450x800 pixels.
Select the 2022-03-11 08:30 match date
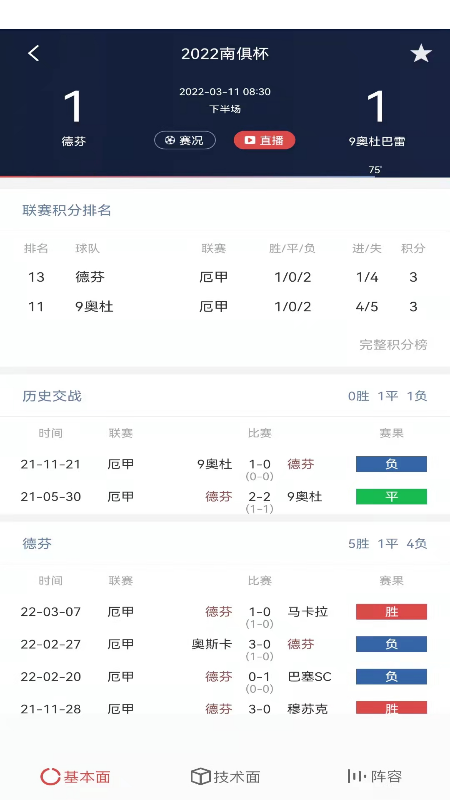(225, 92)
